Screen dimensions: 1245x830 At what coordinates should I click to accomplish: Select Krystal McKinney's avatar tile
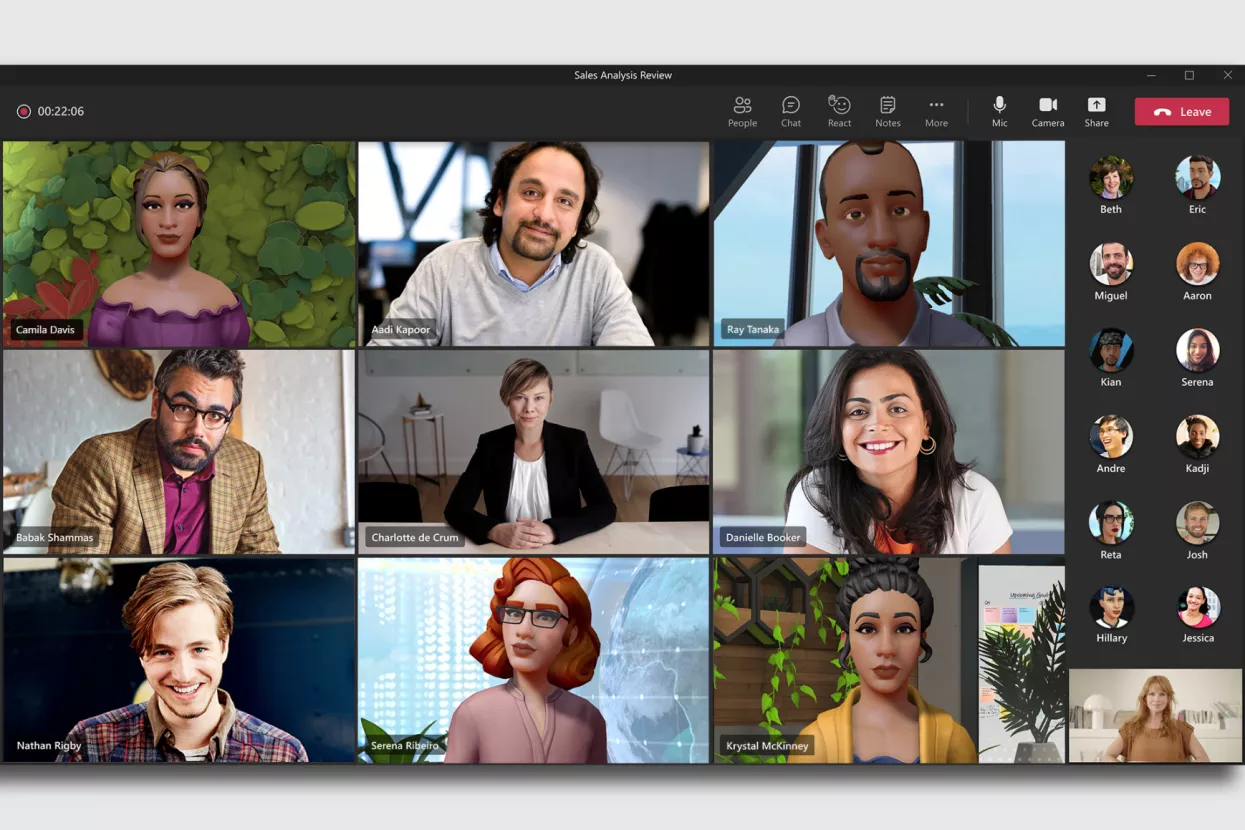888,660
